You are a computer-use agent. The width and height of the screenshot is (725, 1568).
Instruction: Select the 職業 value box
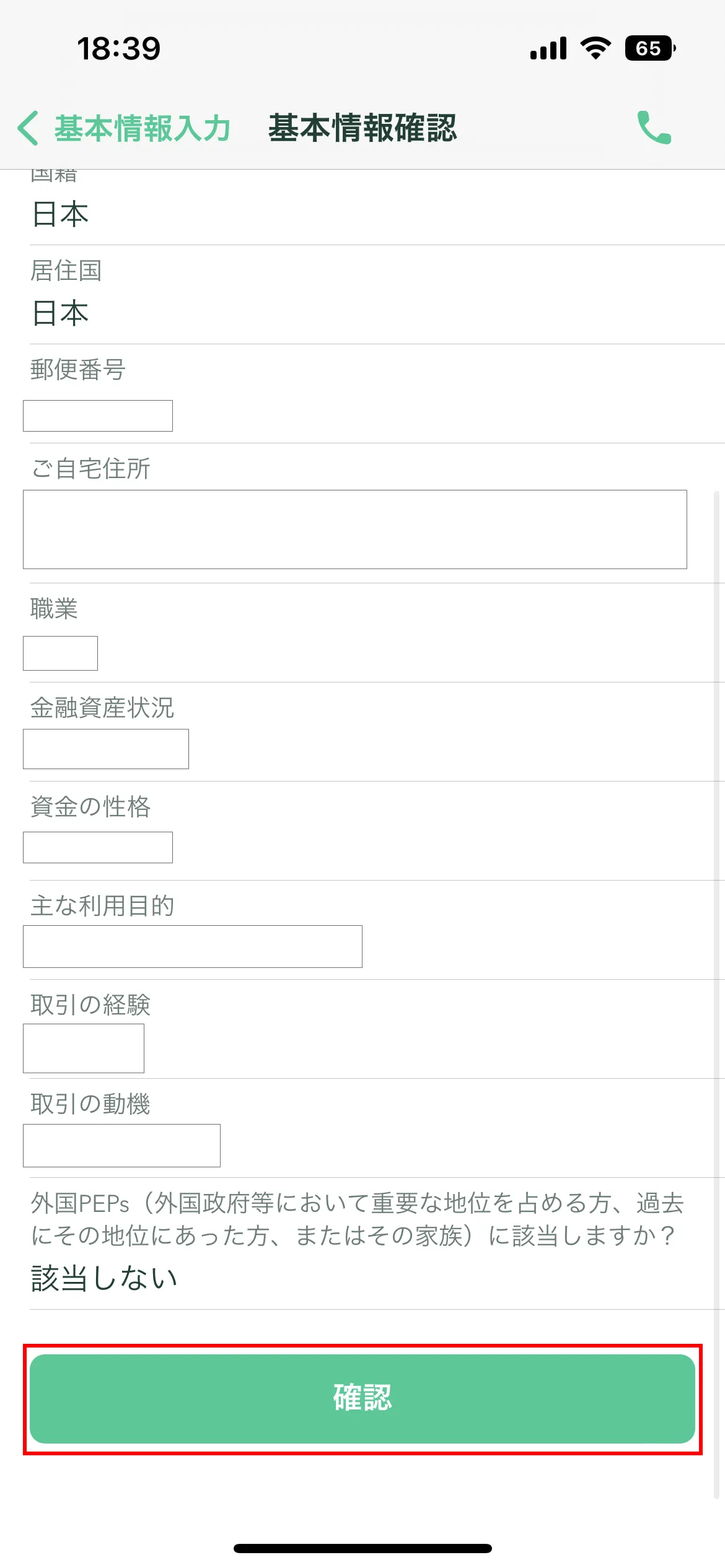pyautogui.click(x=60, y=653)
